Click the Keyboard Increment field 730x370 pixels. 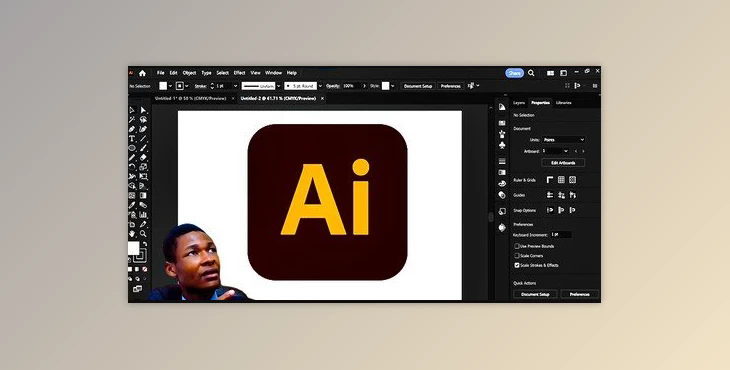pyautogui.click(x=561, y=235)
